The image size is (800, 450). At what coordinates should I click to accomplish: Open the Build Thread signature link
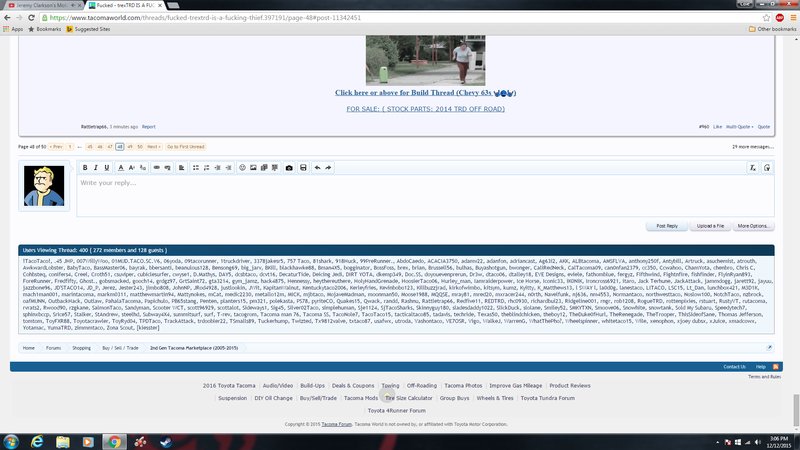coord(426,93)
